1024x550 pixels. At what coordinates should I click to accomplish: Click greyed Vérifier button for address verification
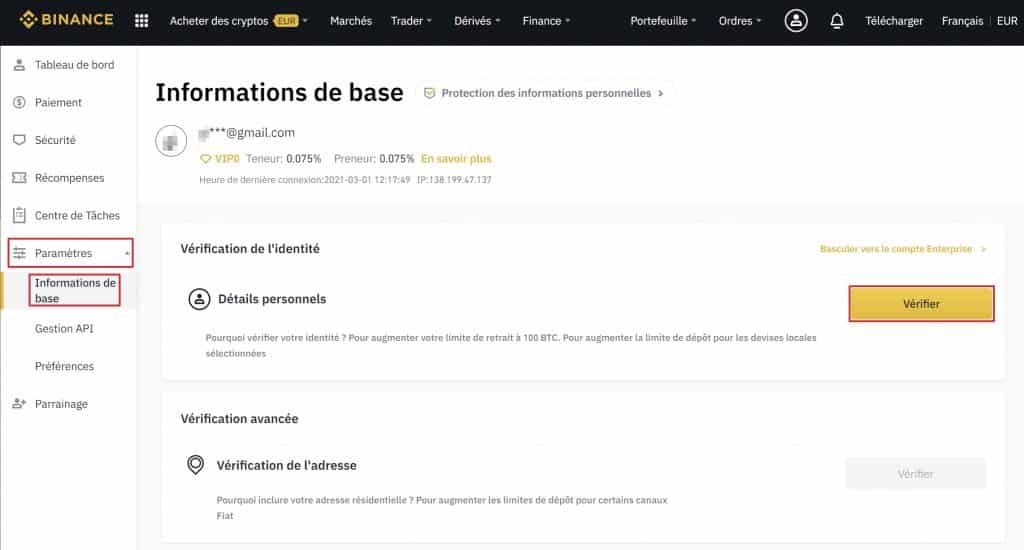[x=915, y=474]
